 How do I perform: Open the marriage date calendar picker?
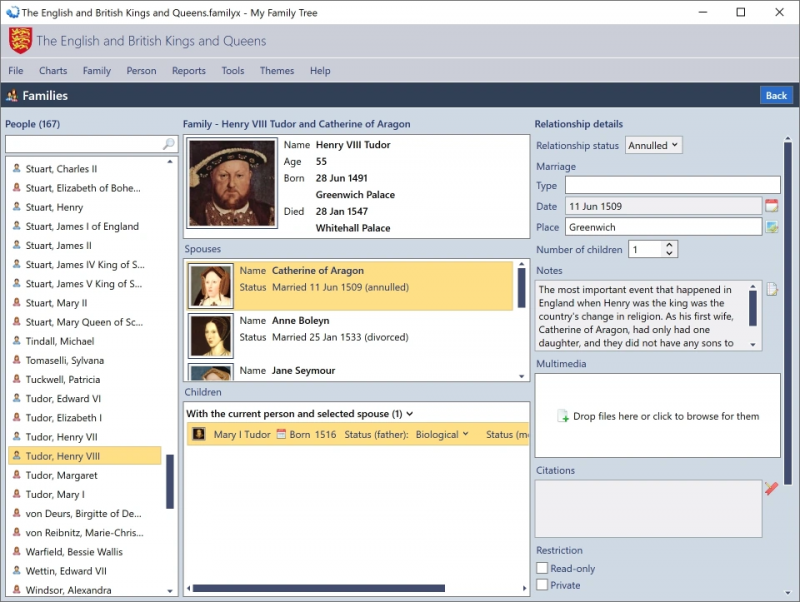771,206
